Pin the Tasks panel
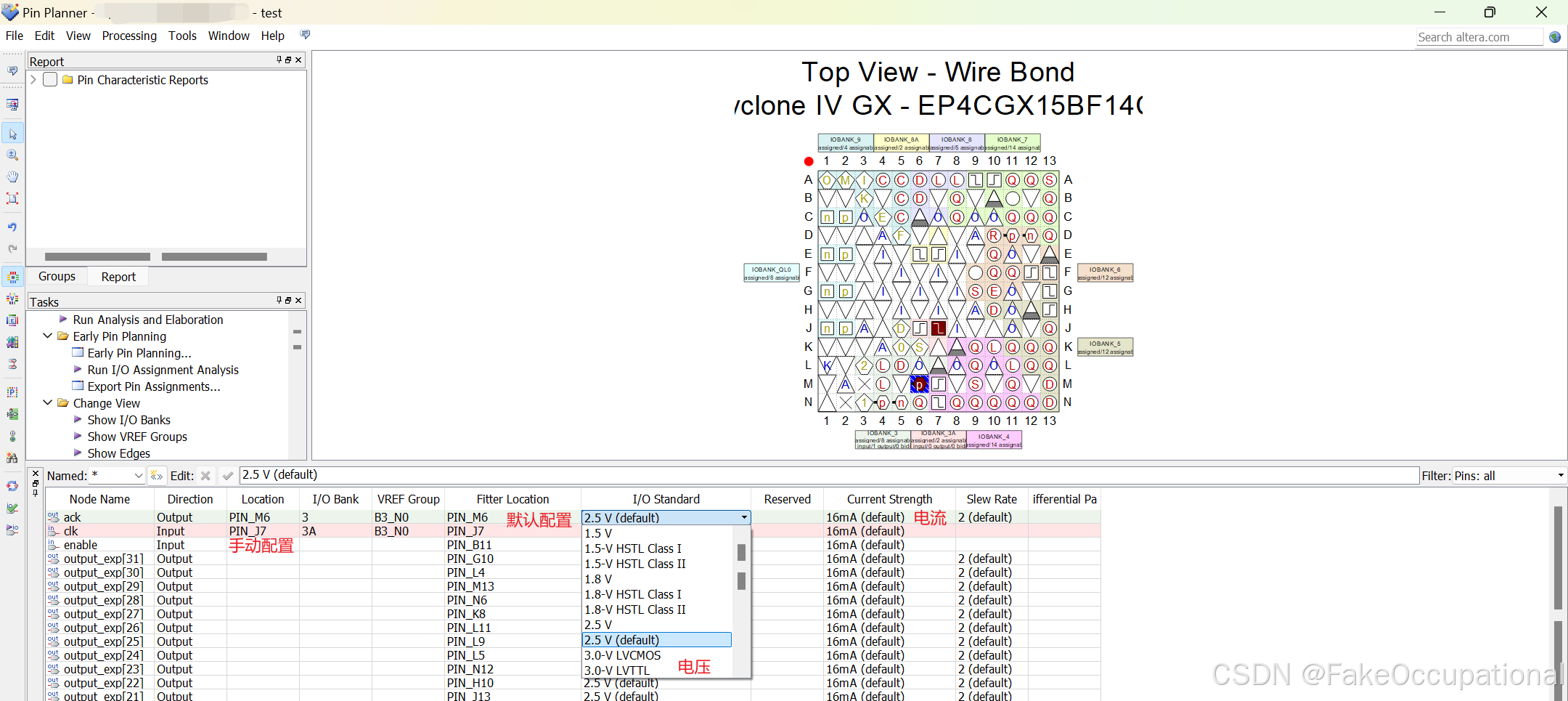 [x=279, y=300]
